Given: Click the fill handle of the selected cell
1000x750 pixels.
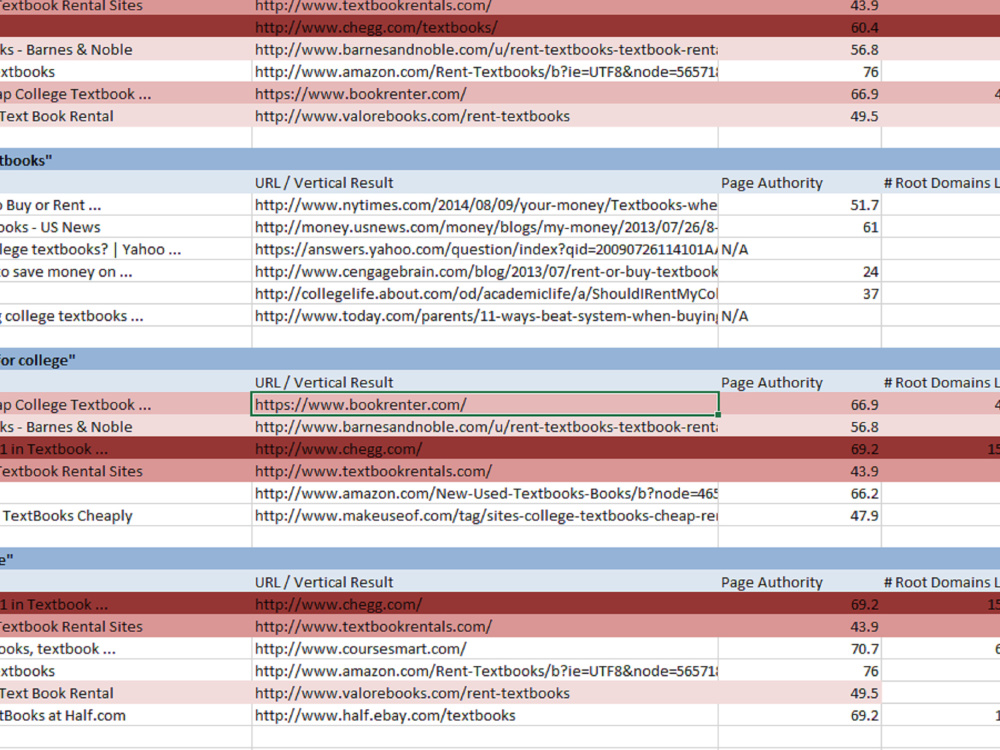Looking at the screenshot, I should coord(718,415).
